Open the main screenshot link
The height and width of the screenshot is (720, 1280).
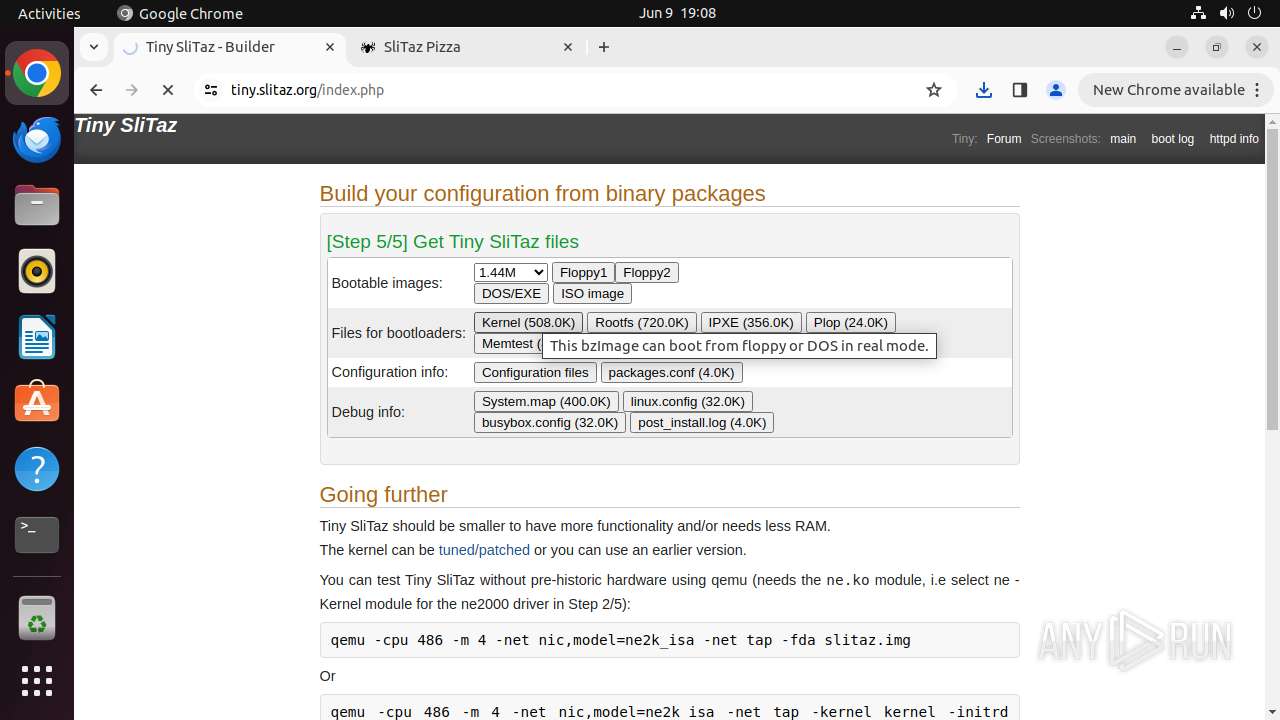coord(1123,139)
